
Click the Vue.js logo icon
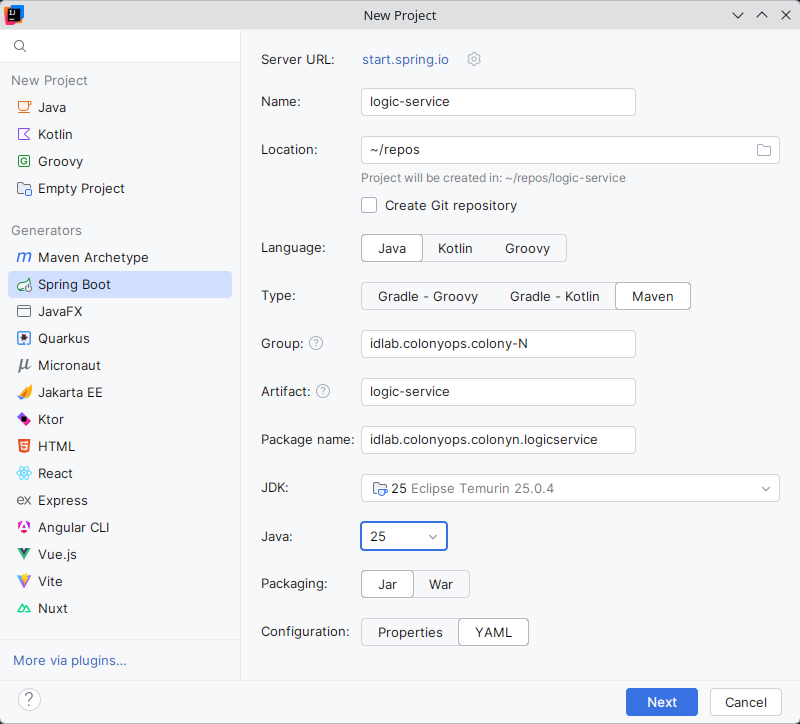point(24,554)
